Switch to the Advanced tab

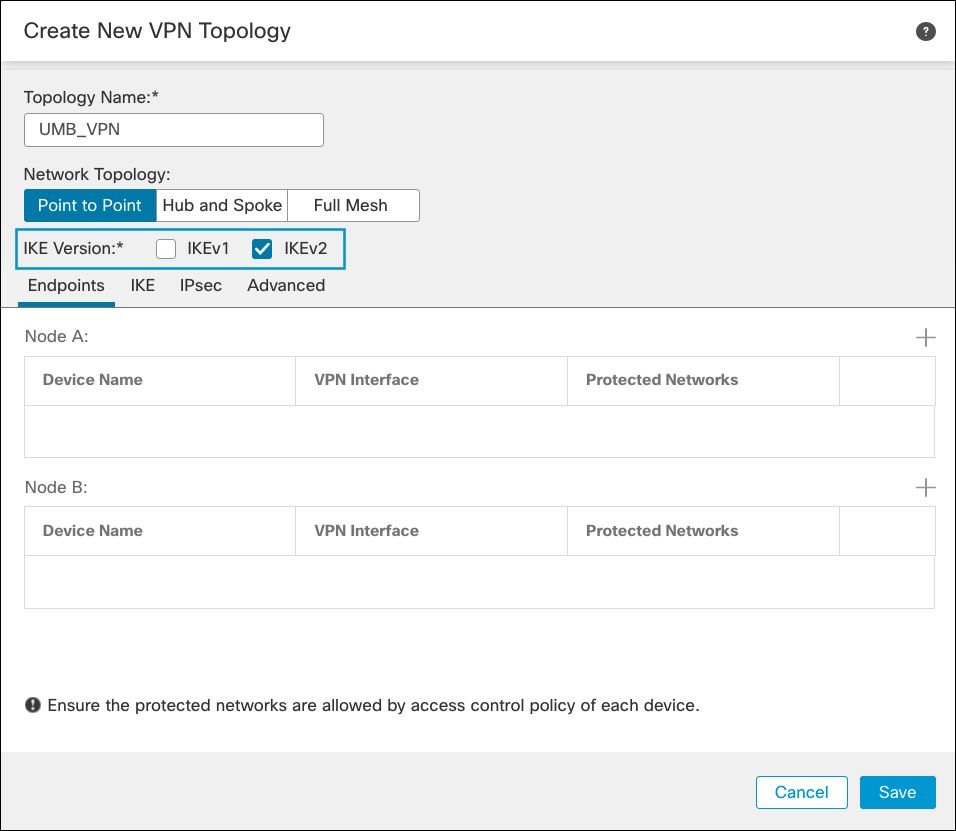285,285
